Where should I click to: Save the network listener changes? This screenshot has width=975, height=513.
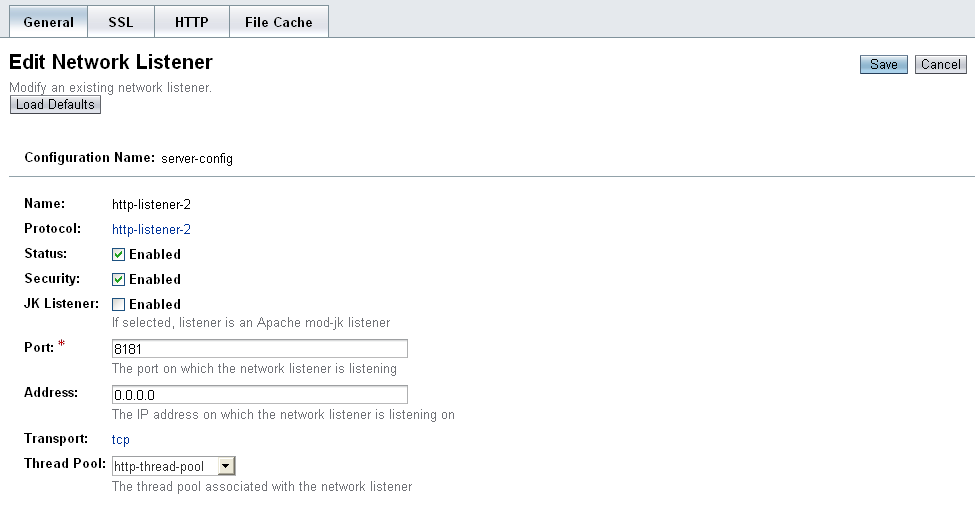click(x=884, y=65)
